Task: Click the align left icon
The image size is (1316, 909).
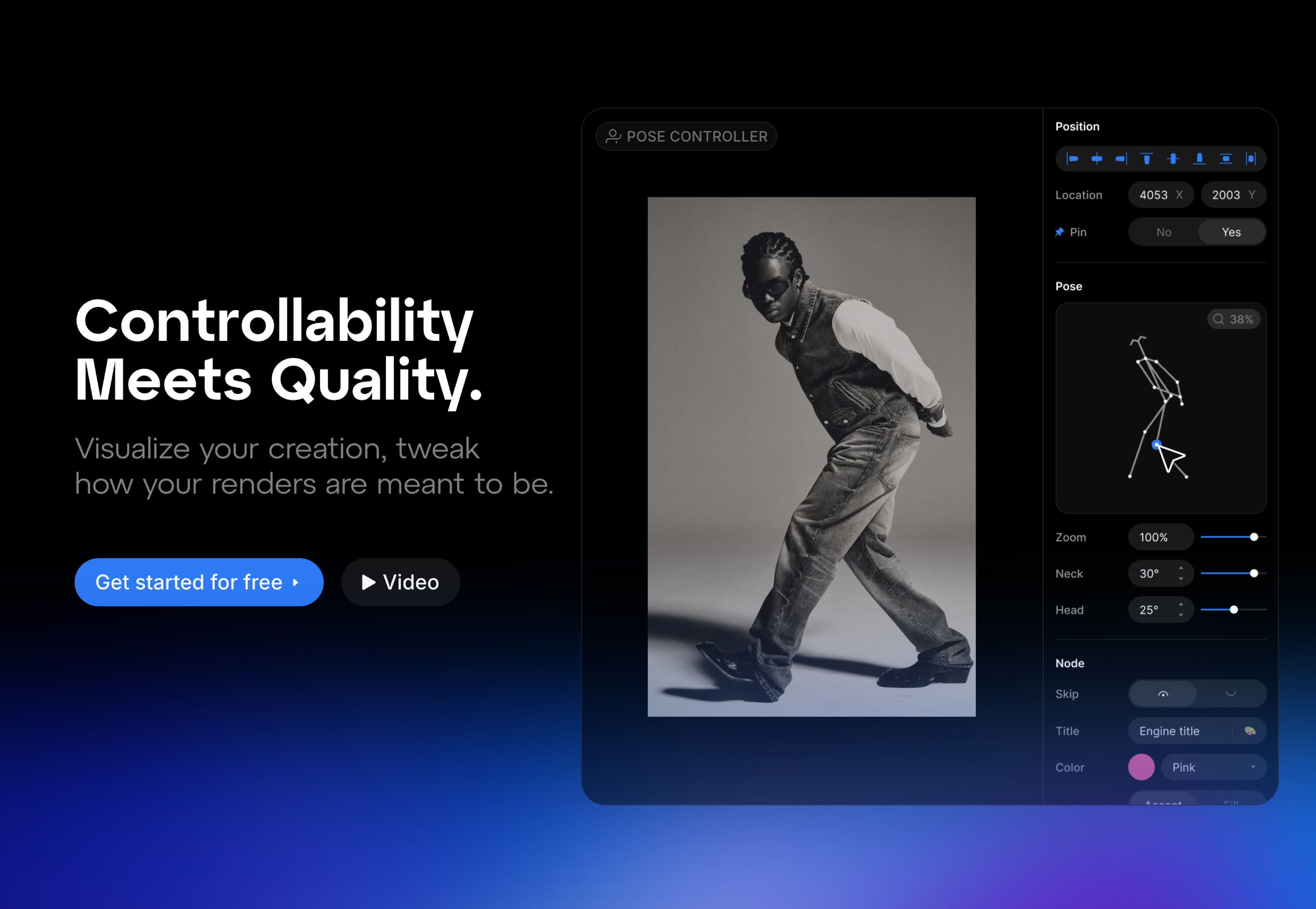Action: tap(1072, 159)
